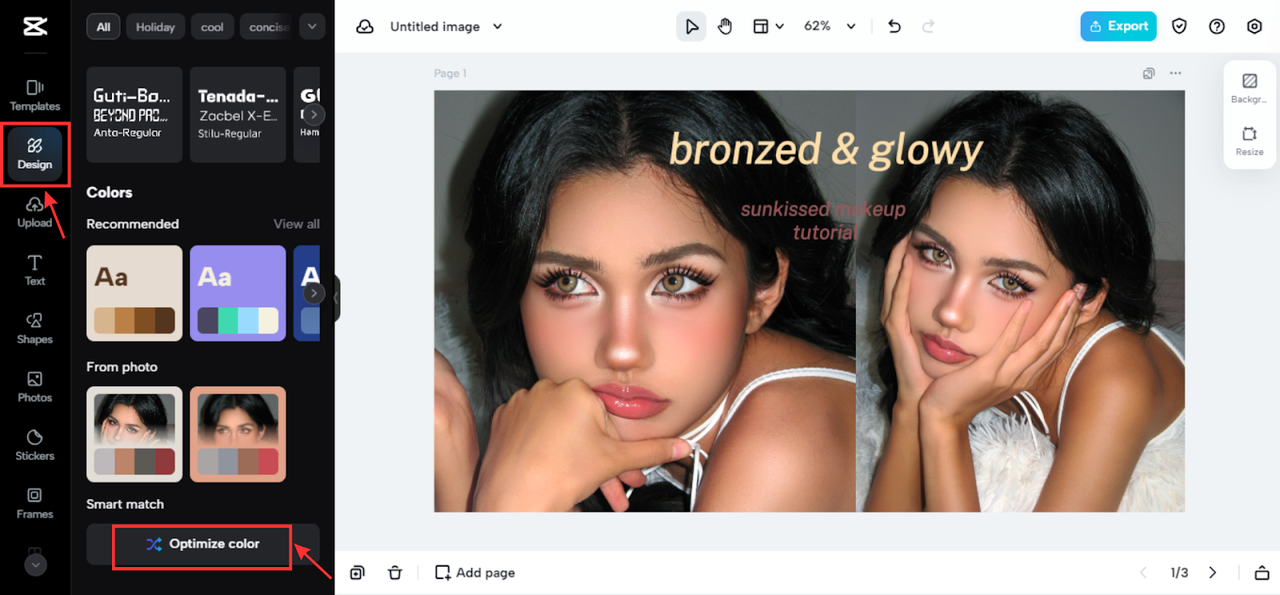Open the help question mark icon

point(1217,27)
